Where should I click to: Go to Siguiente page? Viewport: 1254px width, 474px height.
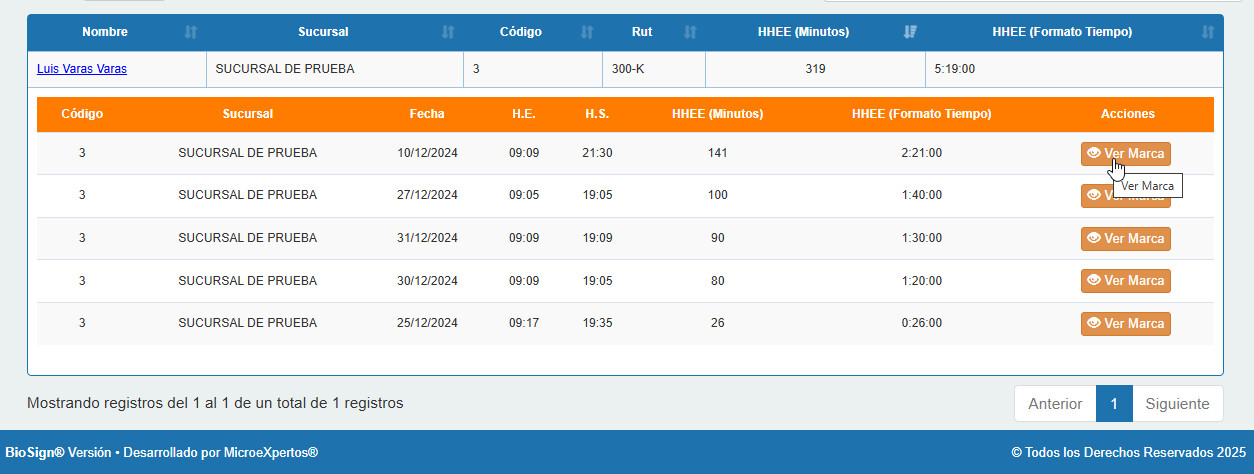[x=1177, y=404]
